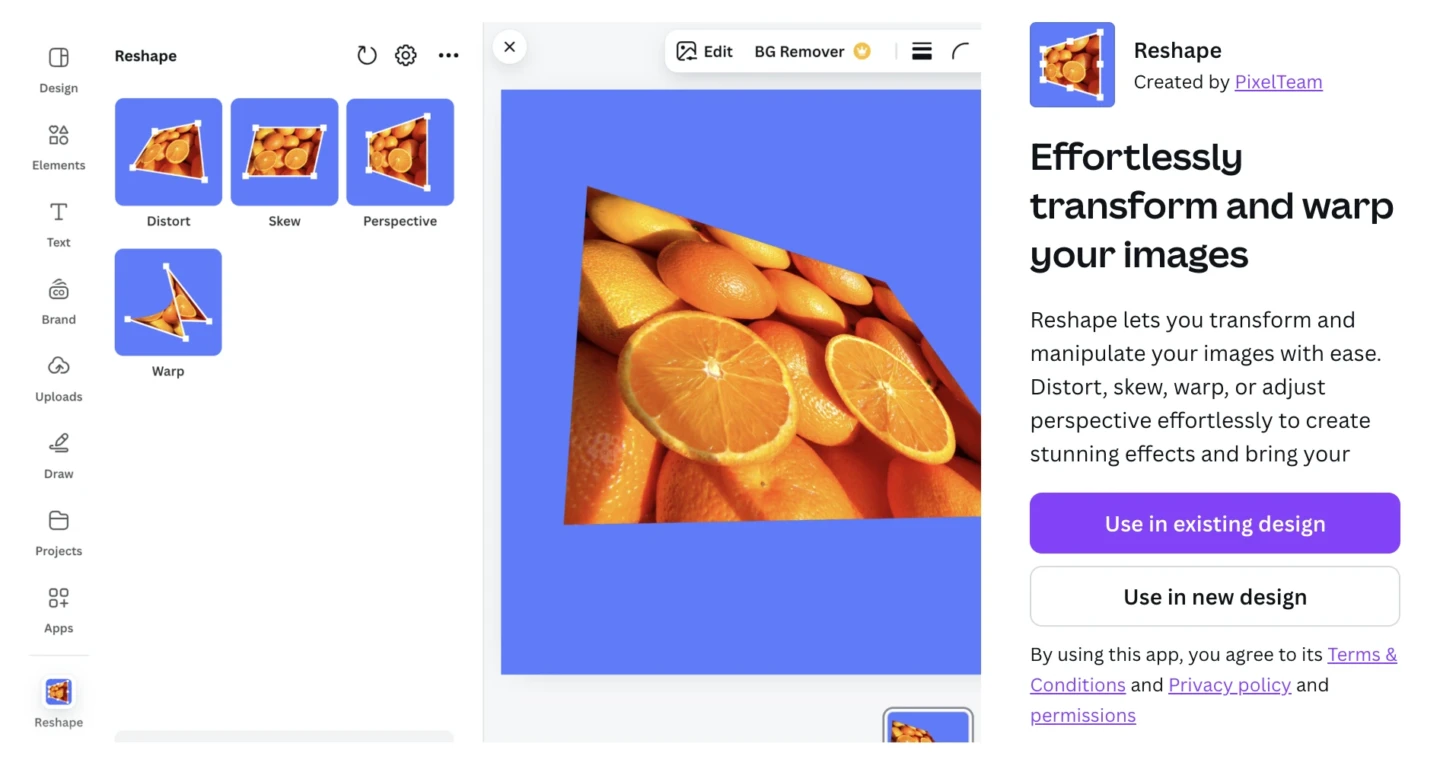
Task: Select the Draw tool
Action: (58, 454)
